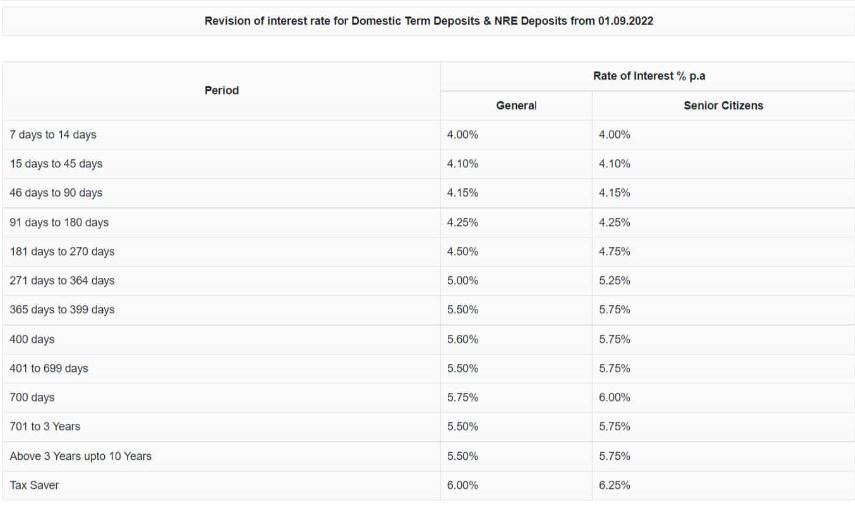Screen dimensions: 855x505
Task: Click the 7 days to 14 days row
Action: click(x=53, y=134)
